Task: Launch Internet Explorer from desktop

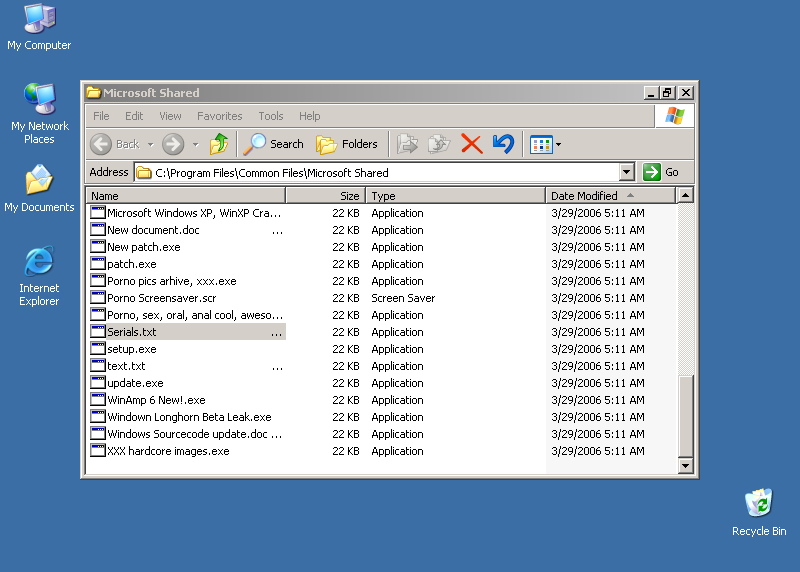Action: pyautogui.click(x=39, y=276)
